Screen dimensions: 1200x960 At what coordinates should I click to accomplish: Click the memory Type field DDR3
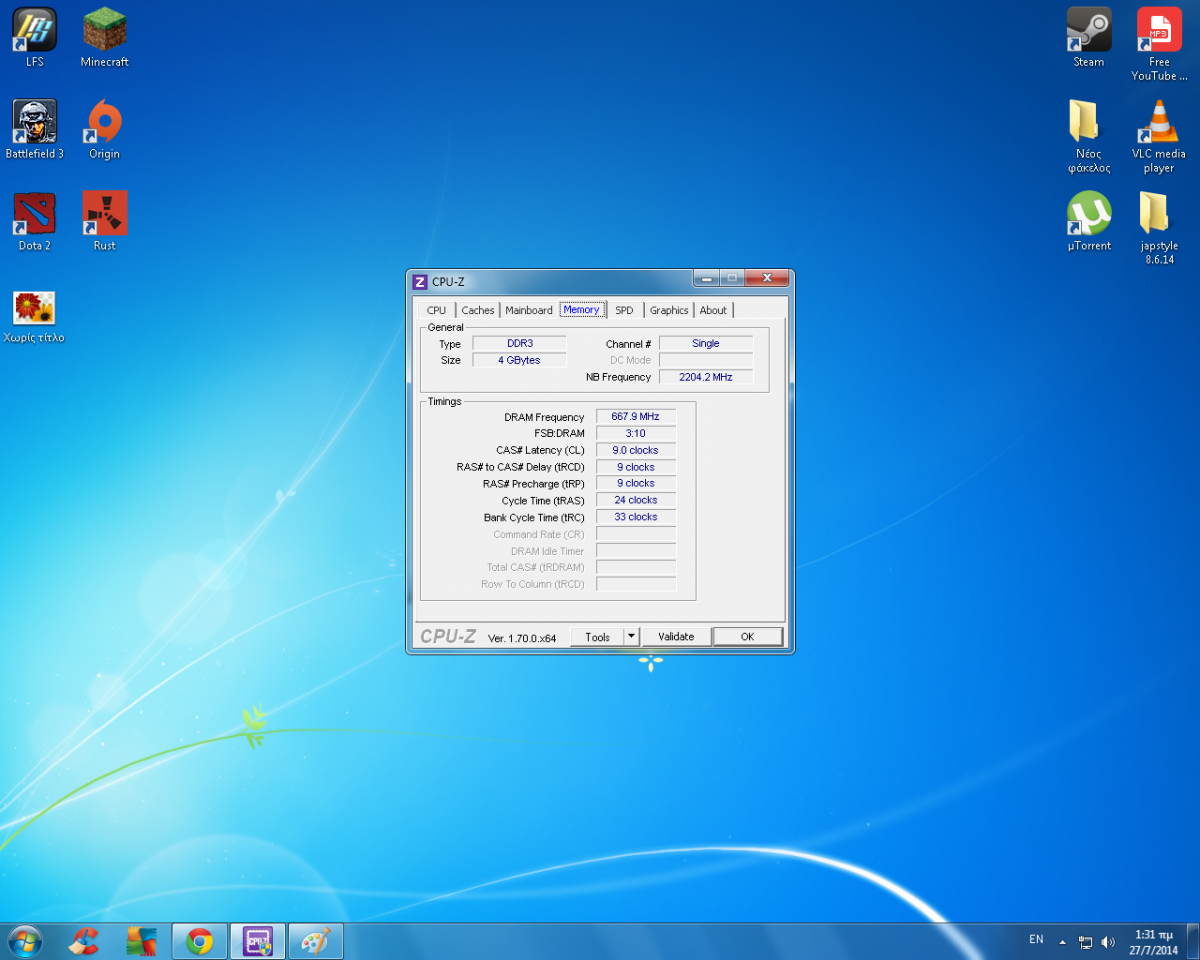519,343
